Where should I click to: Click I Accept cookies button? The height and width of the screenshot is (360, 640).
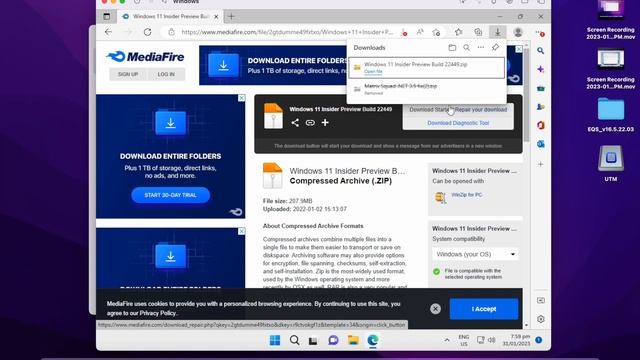coord(484,309)
